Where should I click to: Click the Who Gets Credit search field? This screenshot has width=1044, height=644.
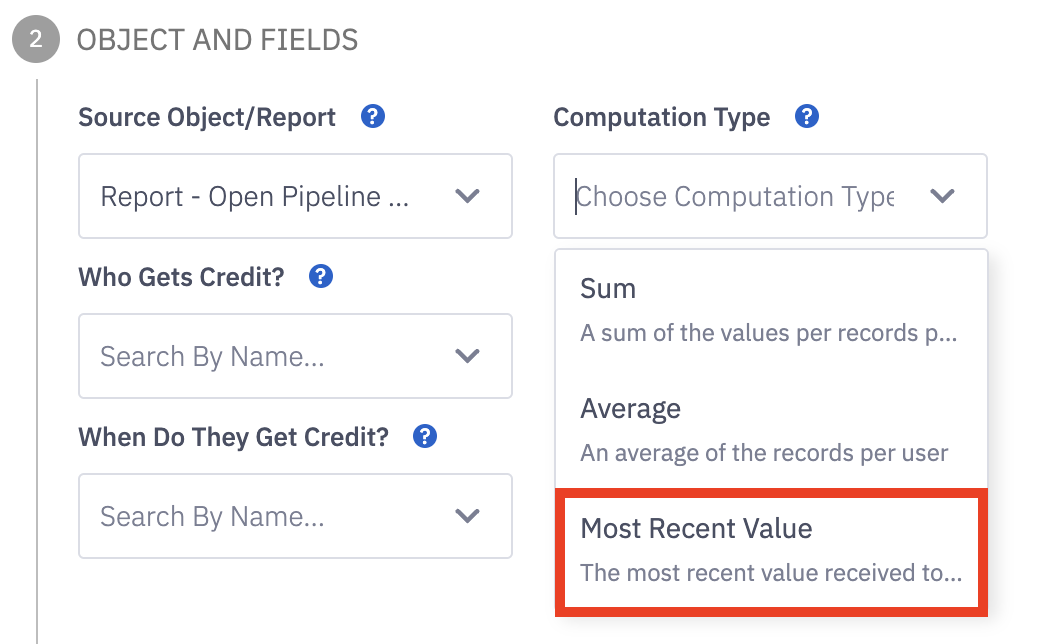click(x=295, y=356)
